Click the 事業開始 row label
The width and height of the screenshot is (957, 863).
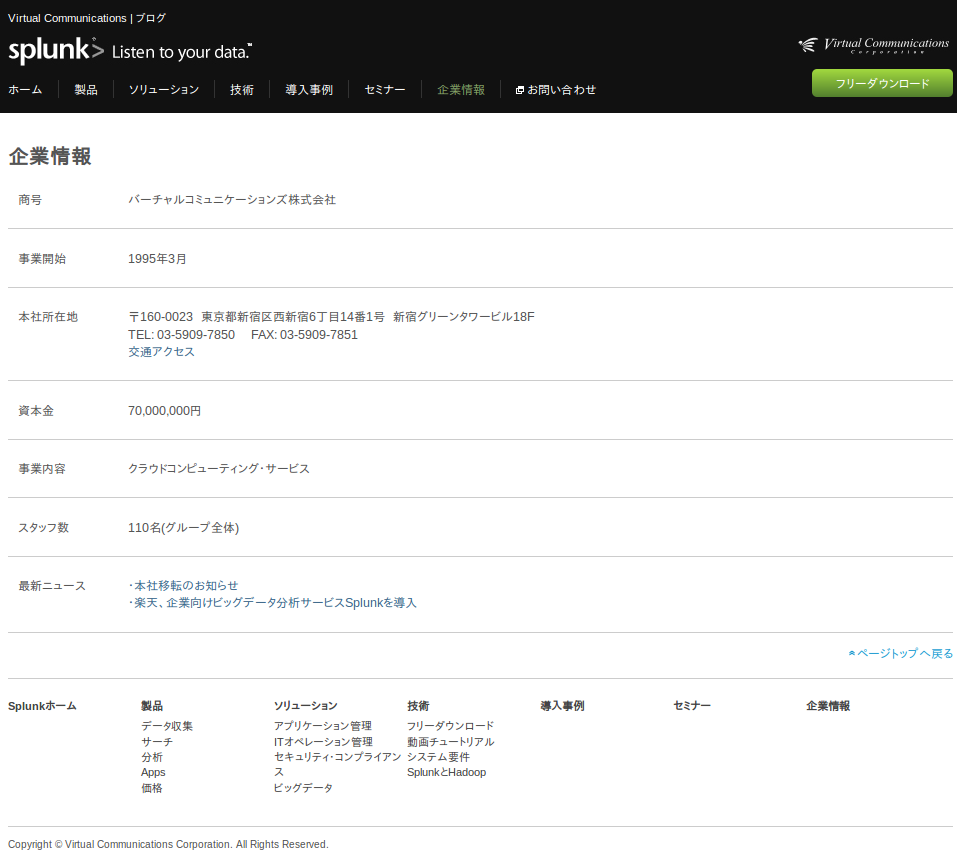coord(42,259)
